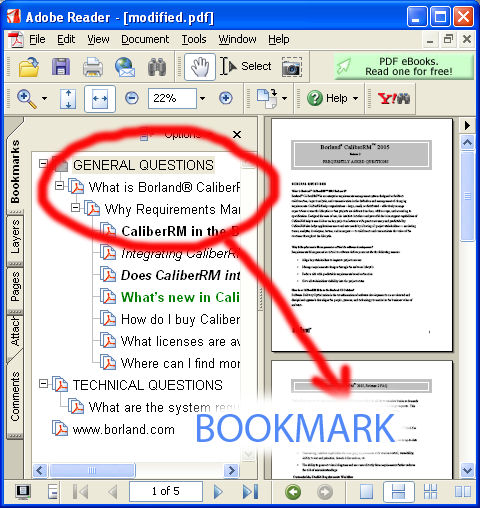Select the Hand tool
Screen dimensions: 480x508
point(200,67)
